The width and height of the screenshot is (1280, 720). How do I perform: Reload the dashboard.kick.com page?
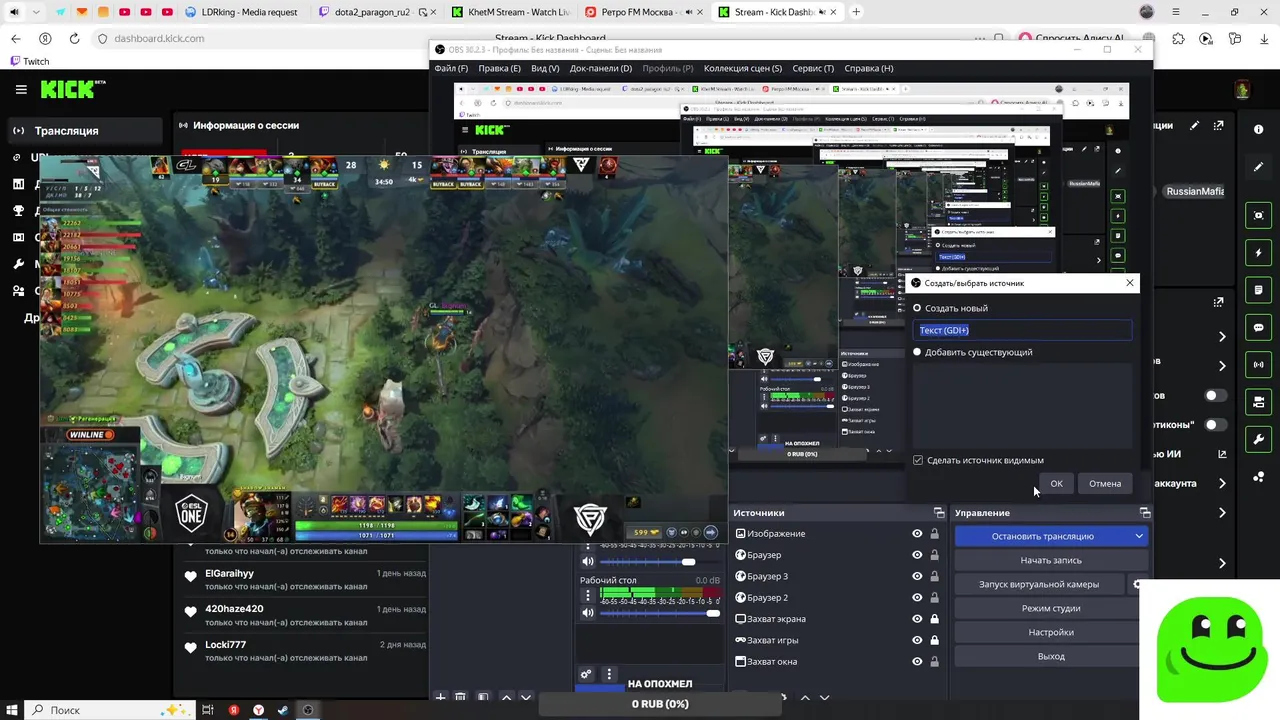tap(74, 38)
